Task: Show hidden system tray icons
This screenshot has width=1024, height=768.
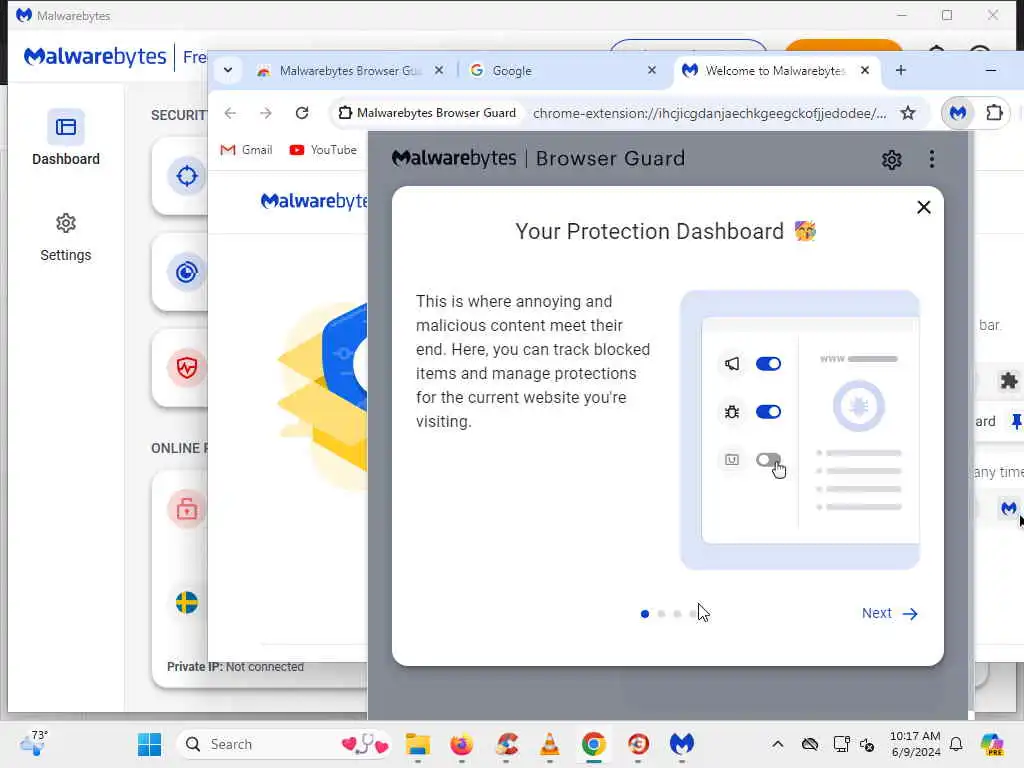Action: [x=777, y=744]
